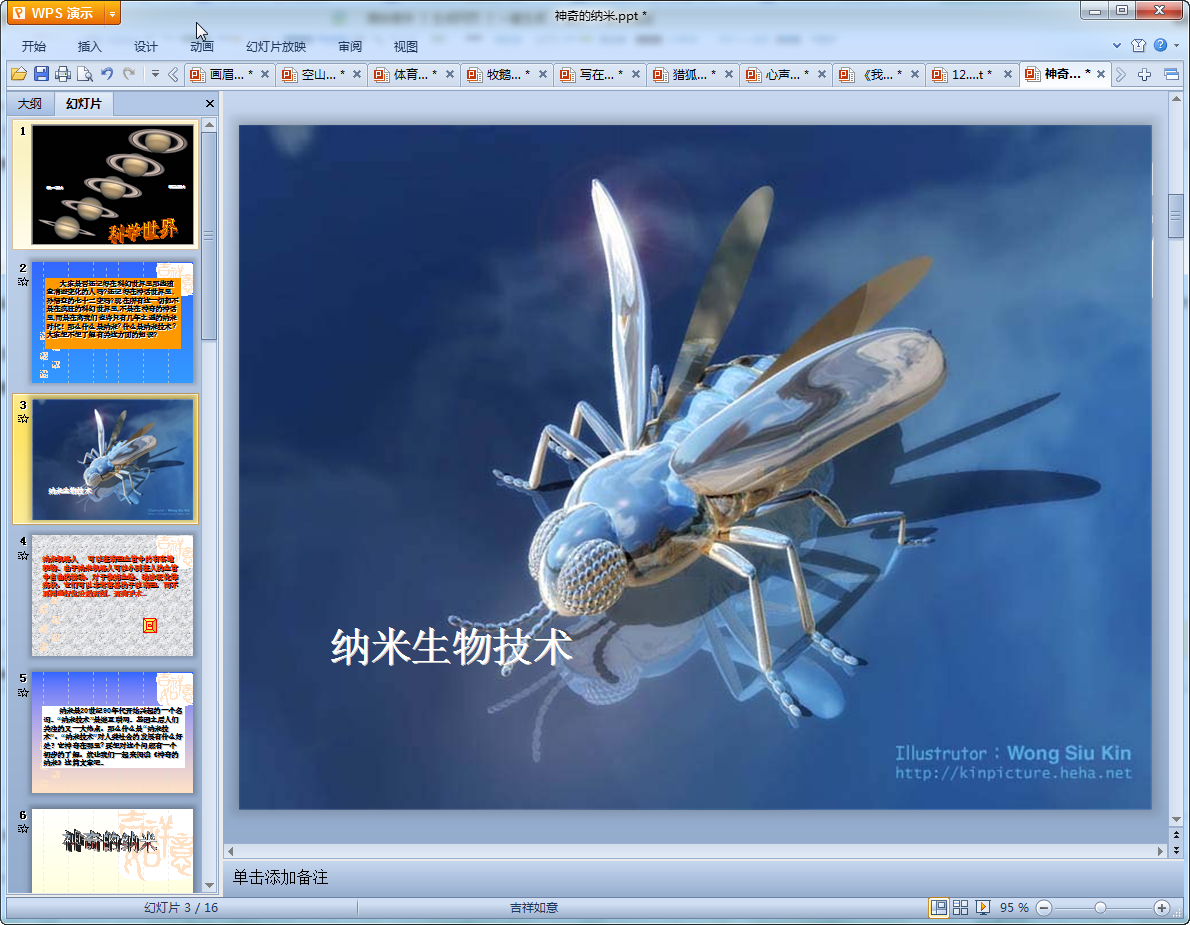The image size is (1190, 925).
Task: Zoom out with the minus button
Action: [x=1044, y=908]
